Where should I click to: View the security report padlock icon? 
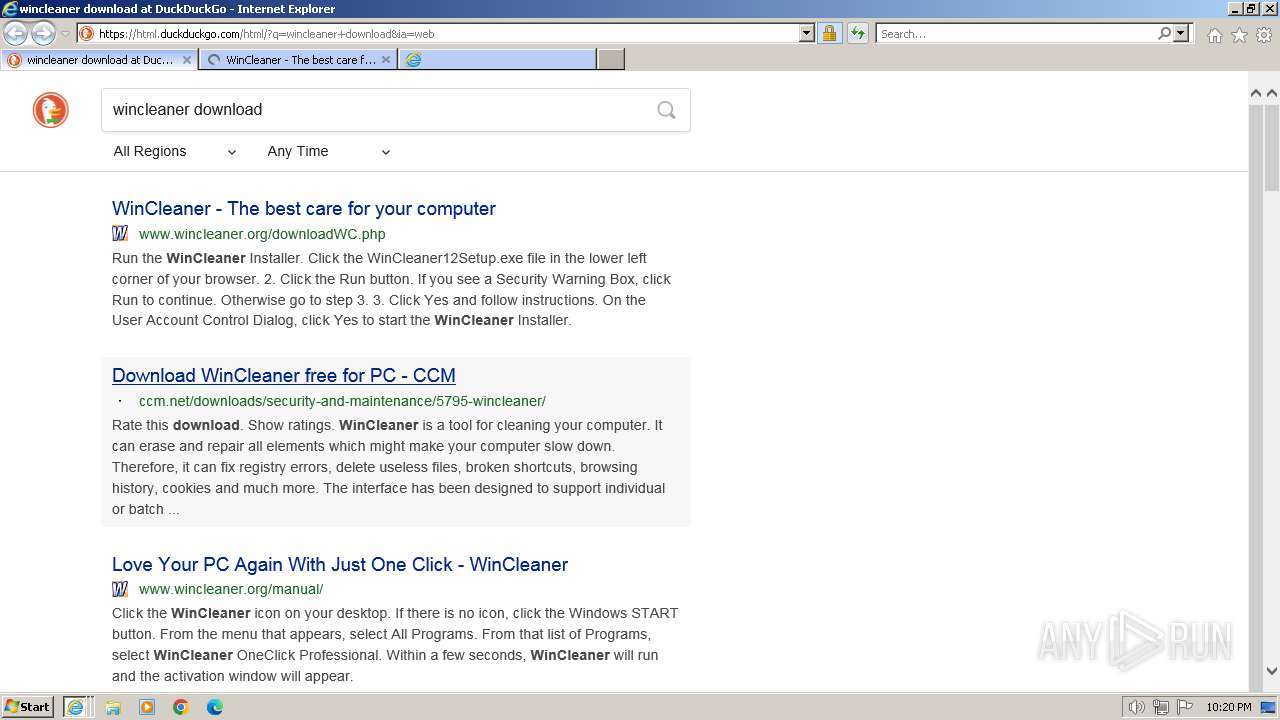pyautogui.click(x=829, y=33)
